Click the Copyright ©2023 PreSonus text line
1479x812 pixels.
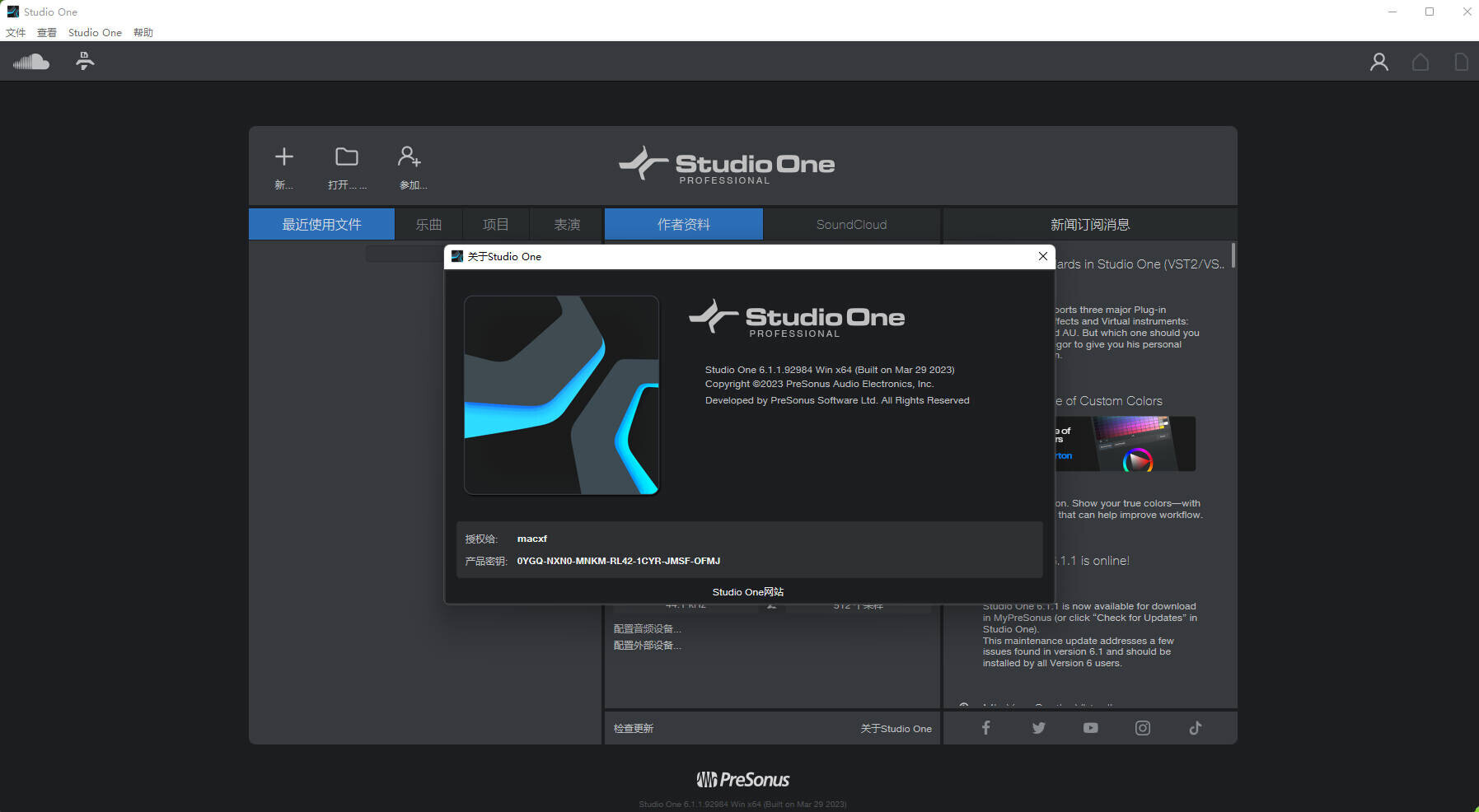pyautogui.click(x=819, y=384)
